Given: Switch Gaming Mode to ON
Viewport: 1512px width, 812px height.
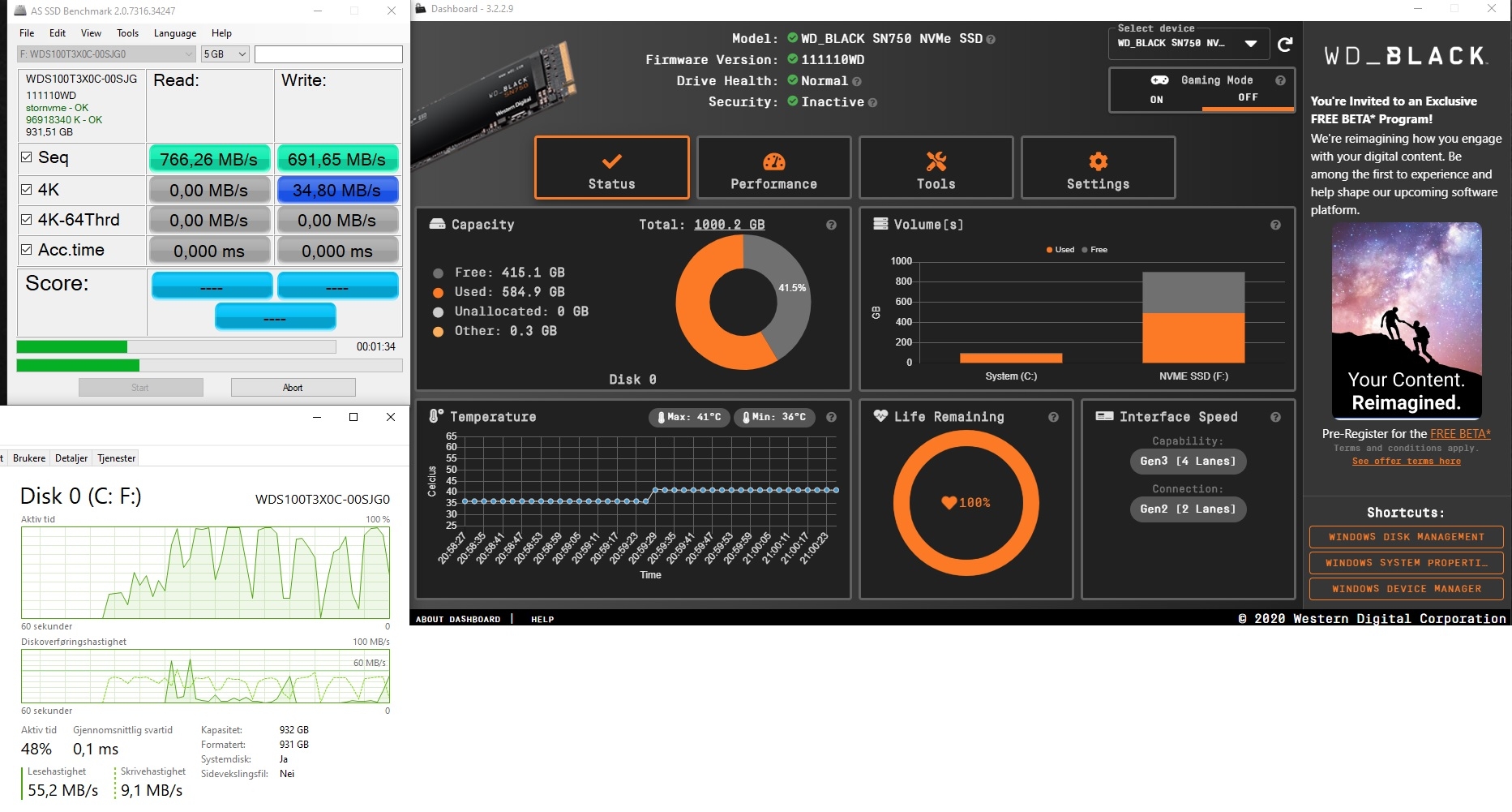Looking at the screenshot, I should coord(1157,100).
